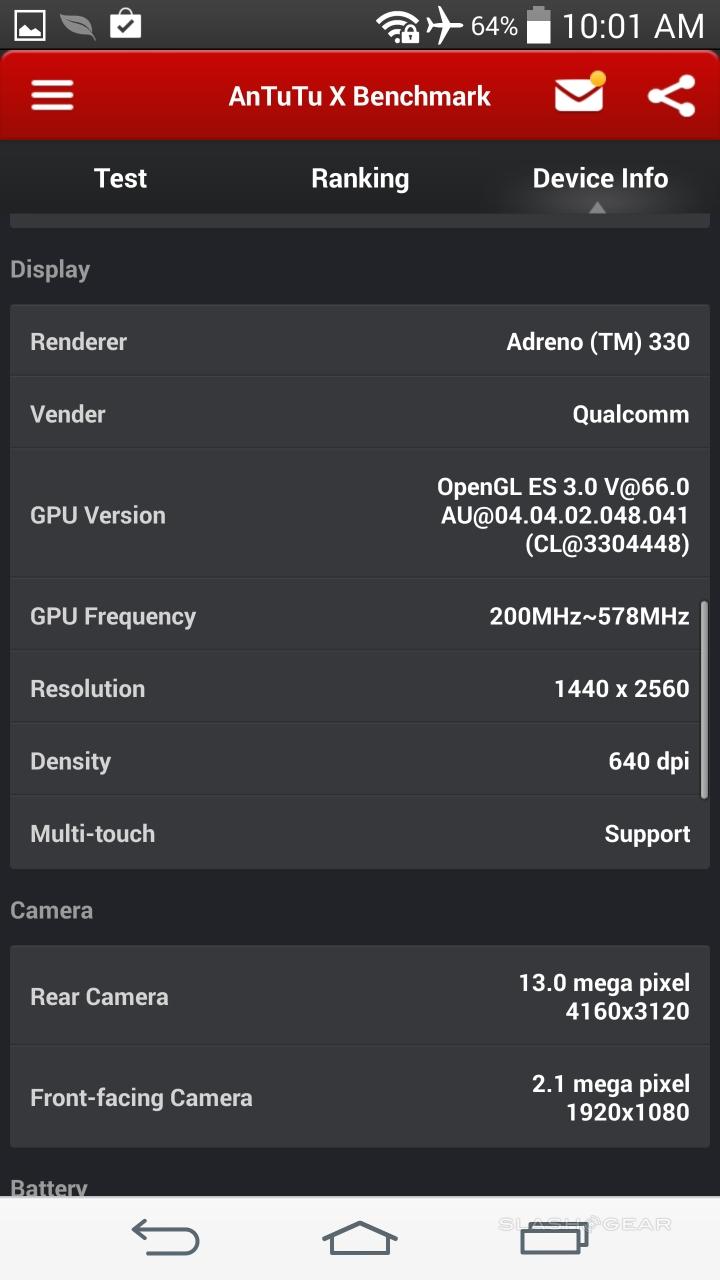The height and width of the screenshot is (1280, 720).
Task: Tap the Renderer row
Action: click(x=360, y=342)
